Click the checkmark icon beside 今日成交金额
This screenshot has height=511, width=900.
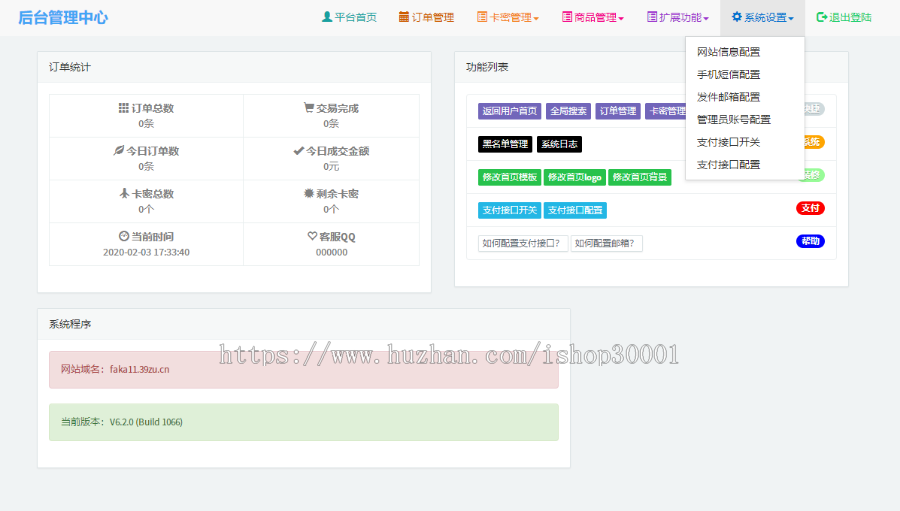[298, 150]
